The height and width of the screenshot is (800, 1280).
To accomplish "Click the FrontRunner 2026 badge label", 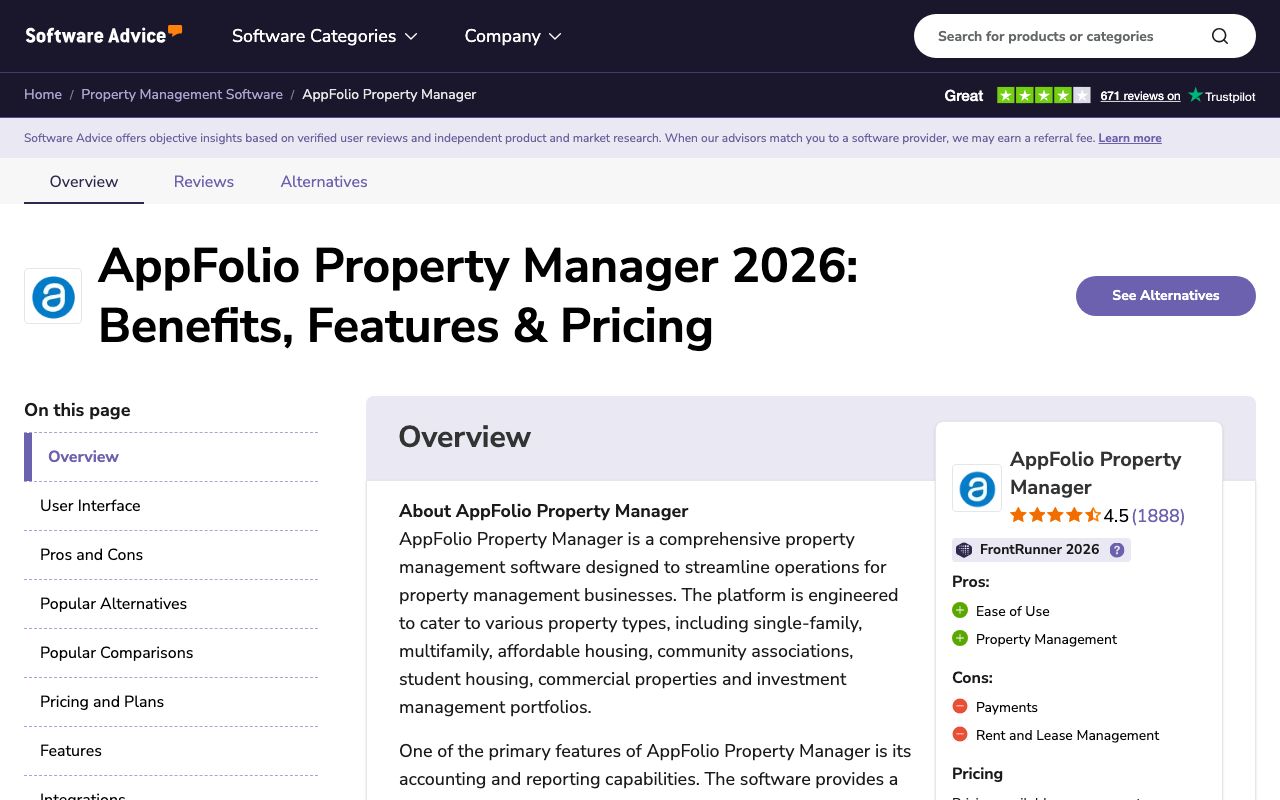I will (1039, 549).
